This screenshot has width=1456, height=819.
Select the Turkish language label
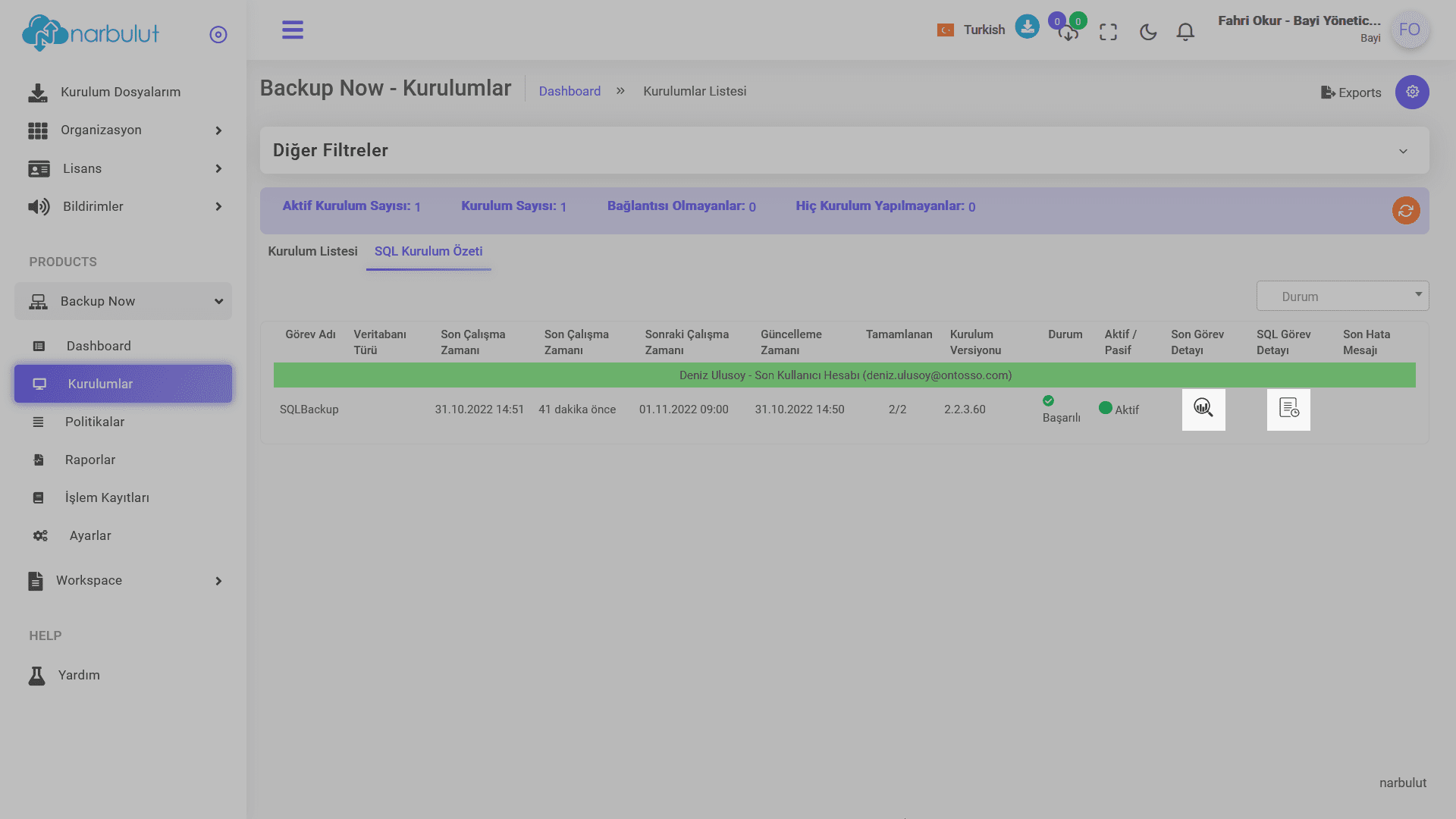click(984, 30)
